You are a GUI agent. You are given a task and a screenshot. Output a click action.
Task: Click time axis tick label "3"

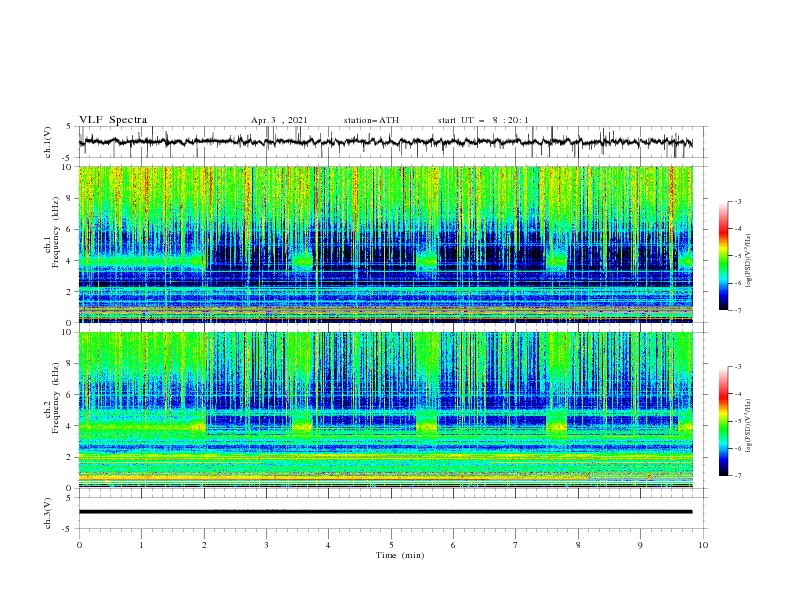click(266, 545)
